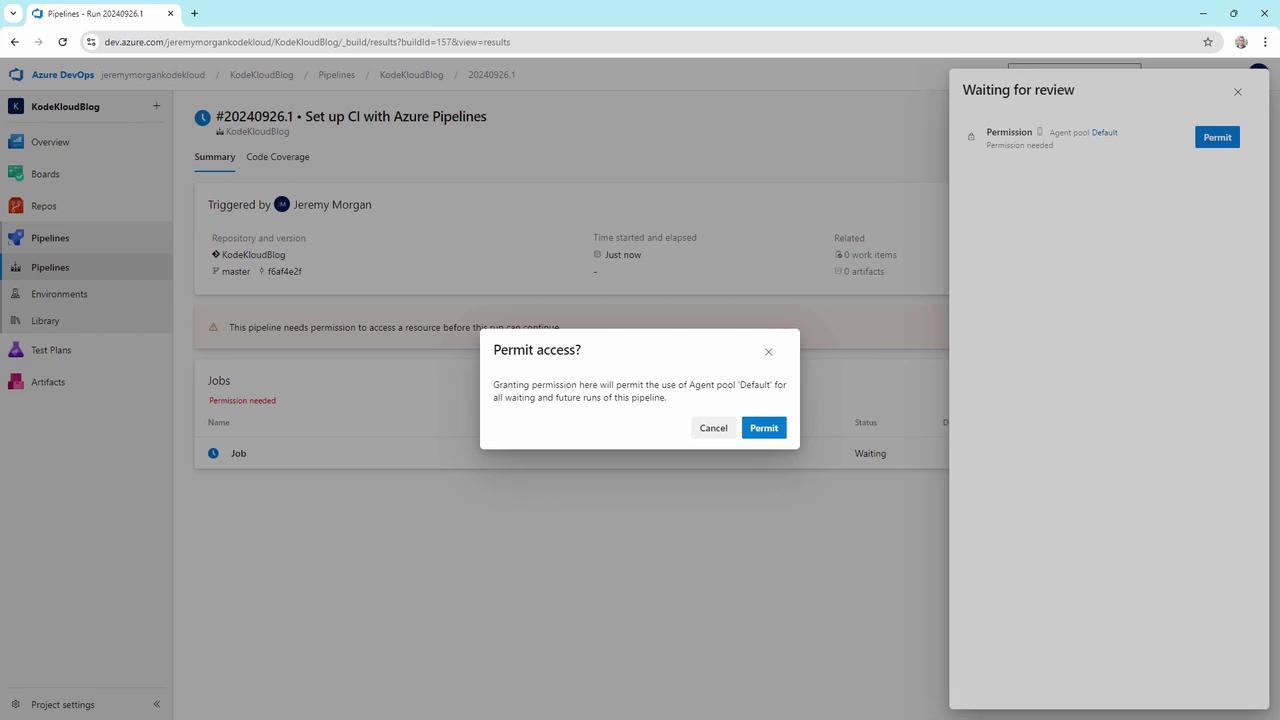Open the Boards sidebar icon

coord(15,174)
